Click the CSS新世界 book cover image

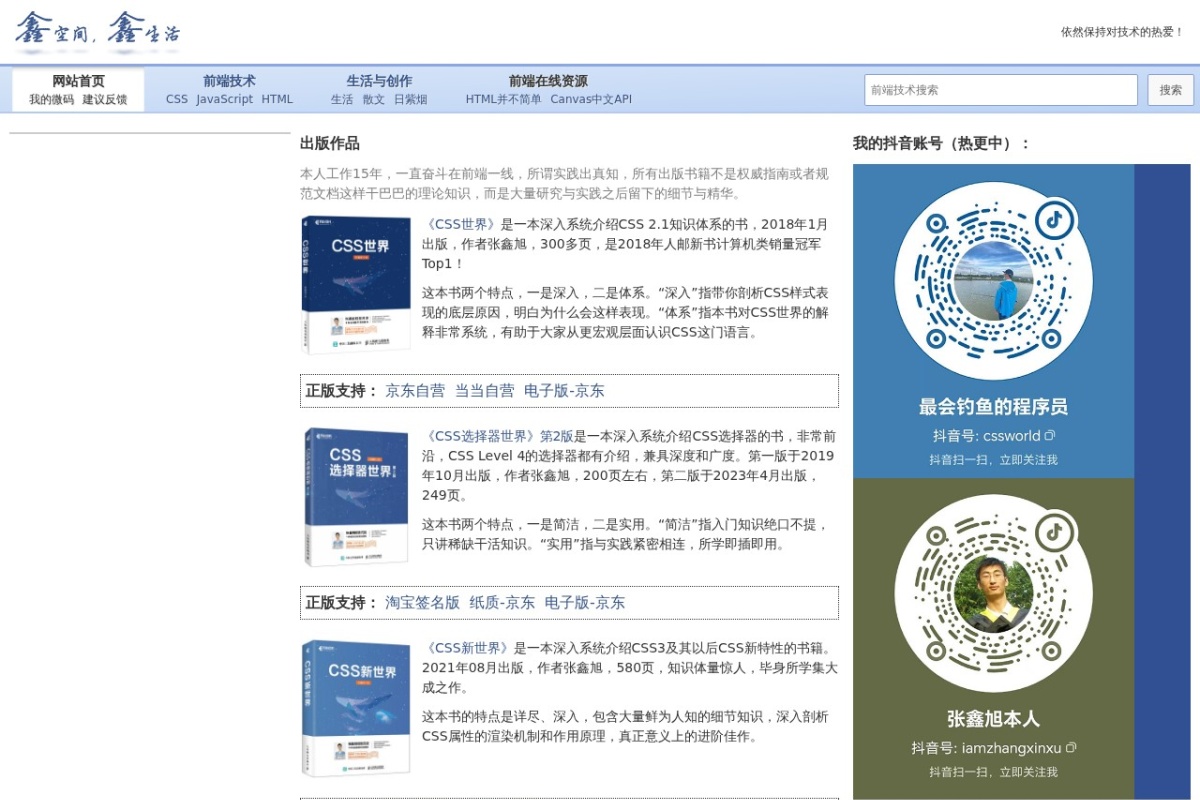(x=356, y=709)
